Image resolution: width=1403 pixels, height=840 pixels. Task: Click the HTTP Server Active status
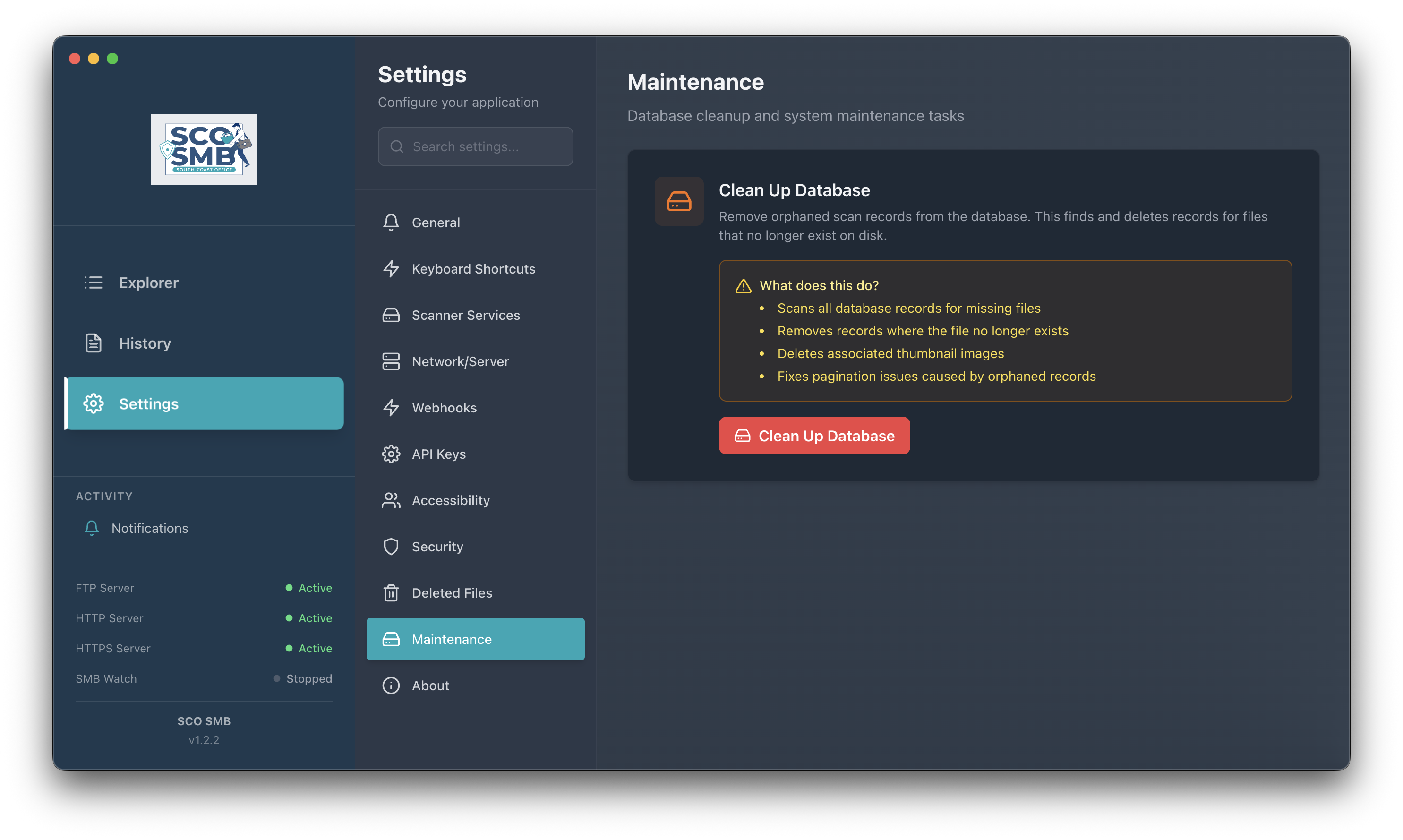pos(308,618)
